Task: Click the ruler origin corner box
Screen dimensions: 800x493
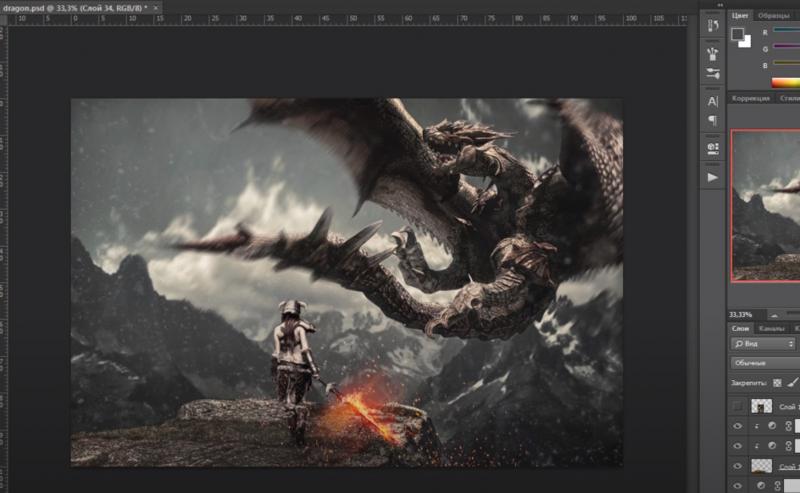Action: [x=4, y=20]
